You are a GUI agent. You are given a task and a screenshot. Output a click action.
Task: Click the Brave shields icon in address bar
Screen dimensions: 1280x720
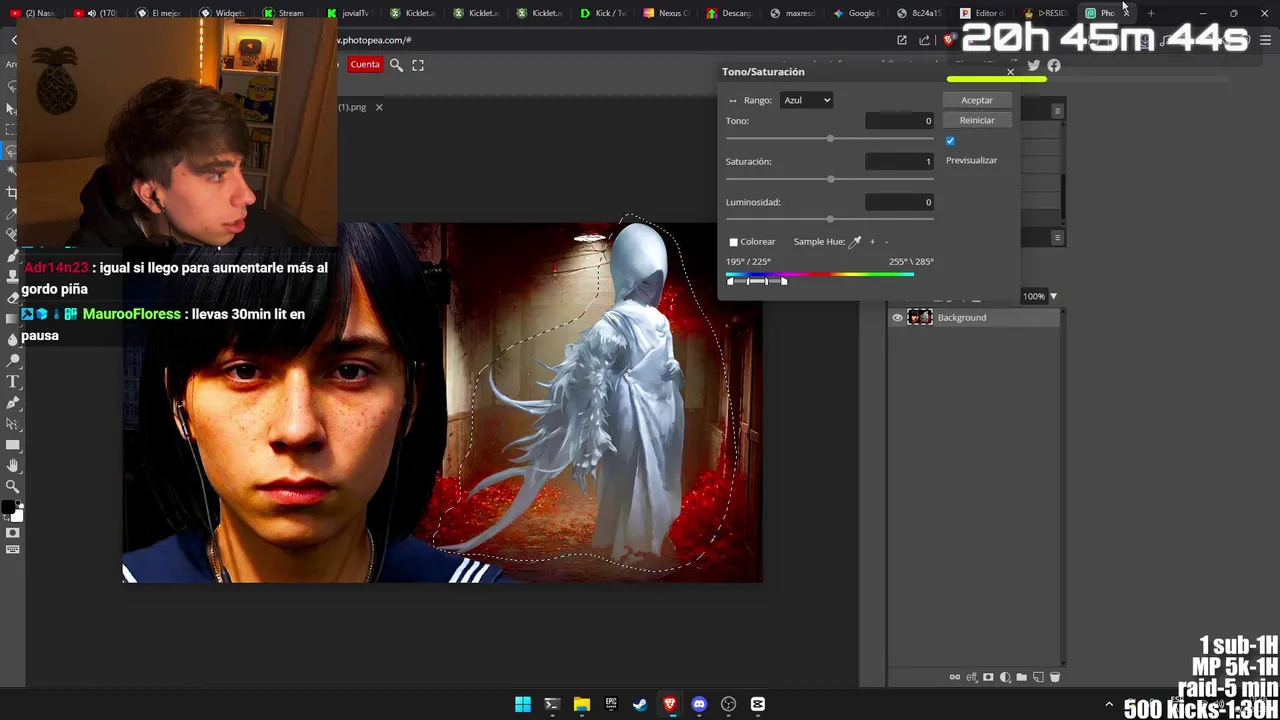point(949,40)
